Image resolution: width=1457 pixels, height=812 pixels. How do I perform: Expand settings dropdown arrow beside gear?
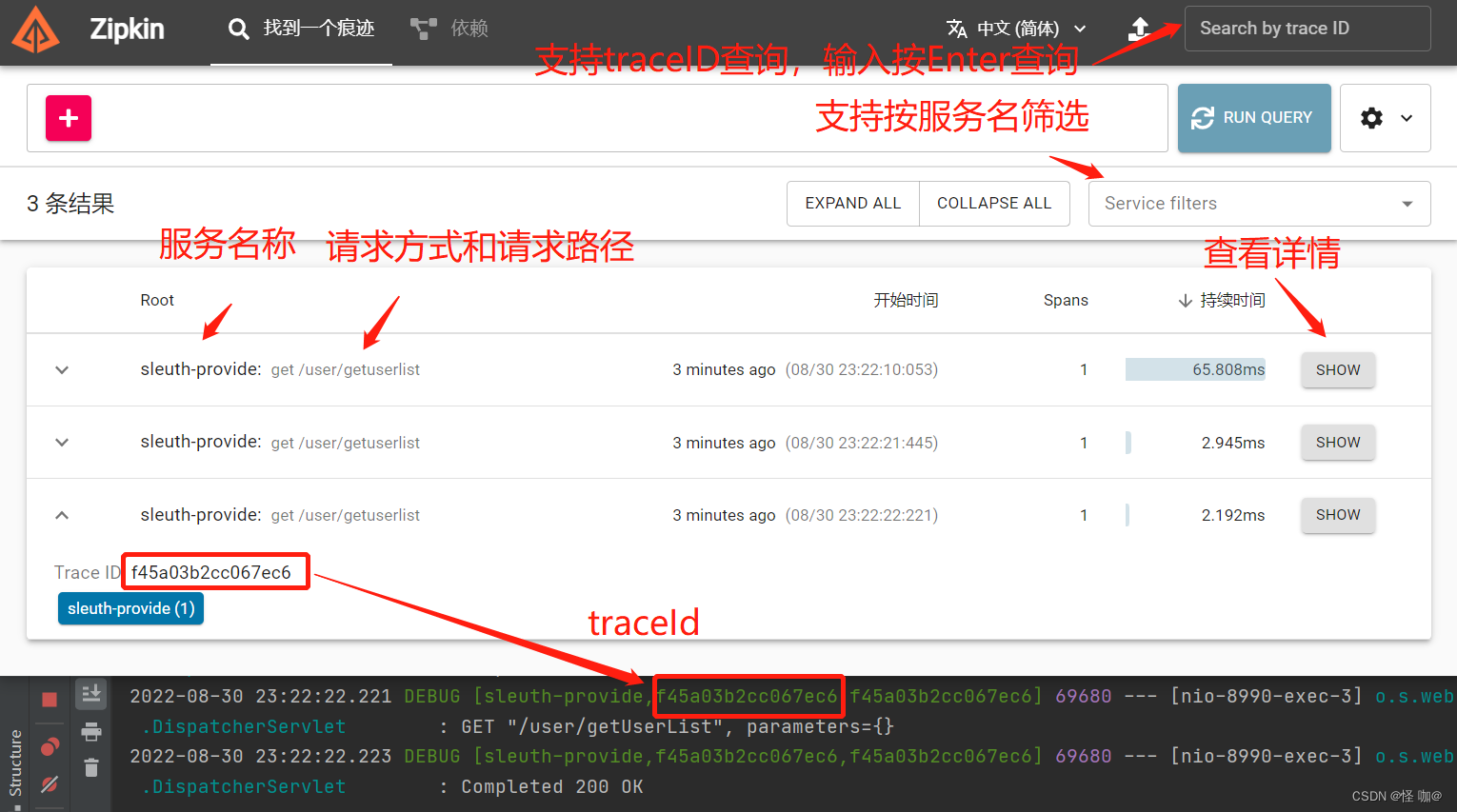(x=1407, y=118)
